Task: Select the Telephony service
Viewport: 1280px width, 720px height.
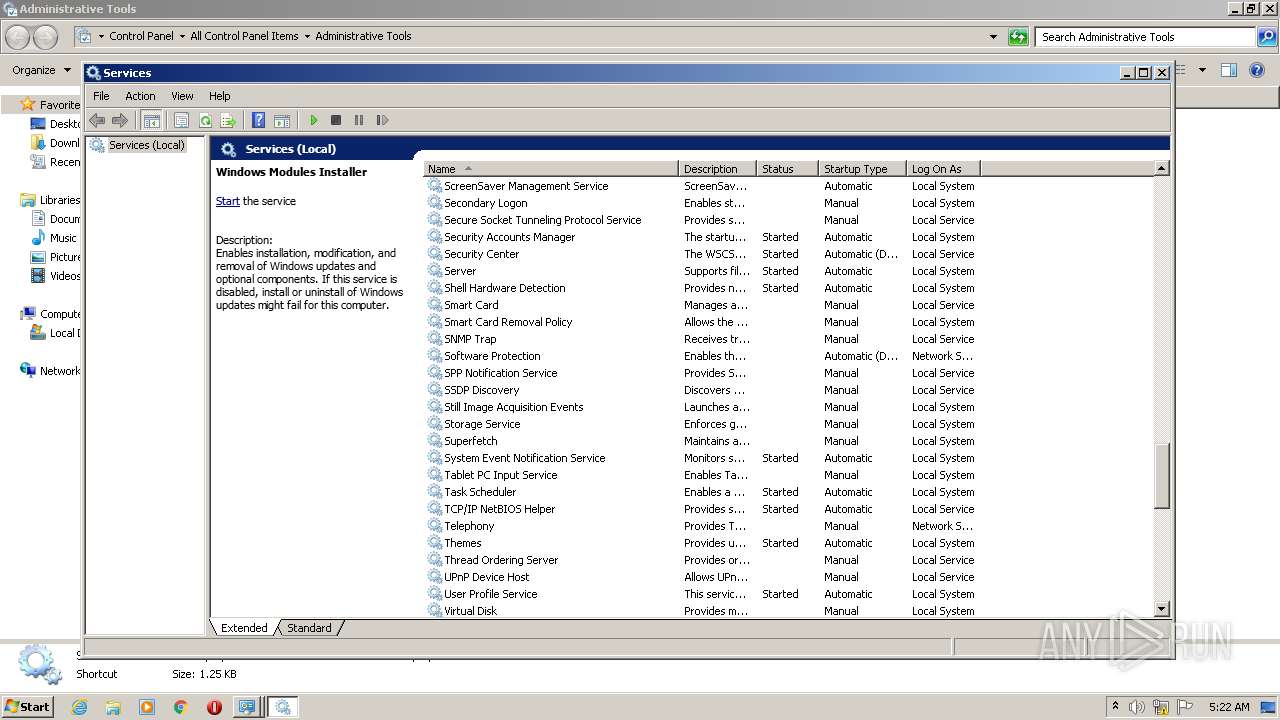Action: click(702, 526)
